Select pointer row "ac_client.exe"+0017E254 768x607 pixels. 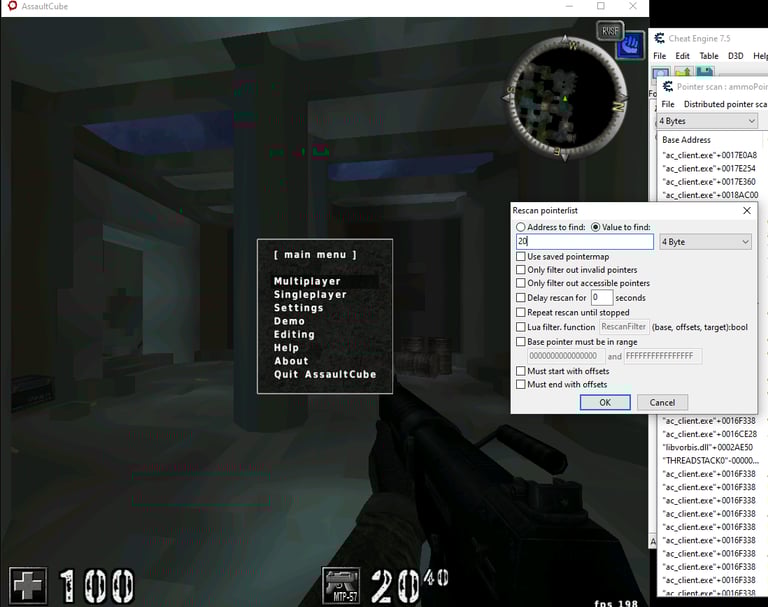[709, 169]
